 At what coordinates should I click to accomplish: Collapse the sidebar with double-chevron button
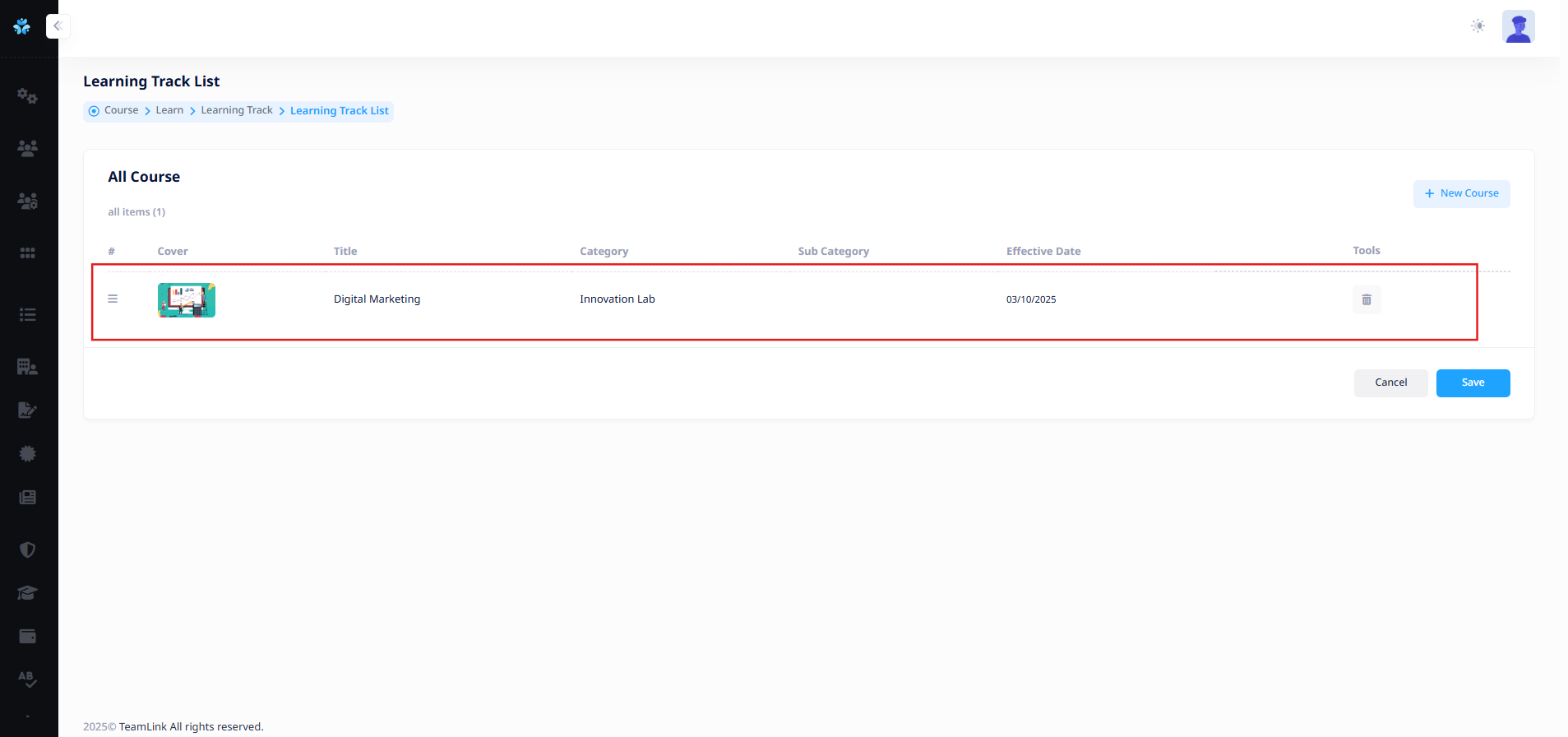58,26
